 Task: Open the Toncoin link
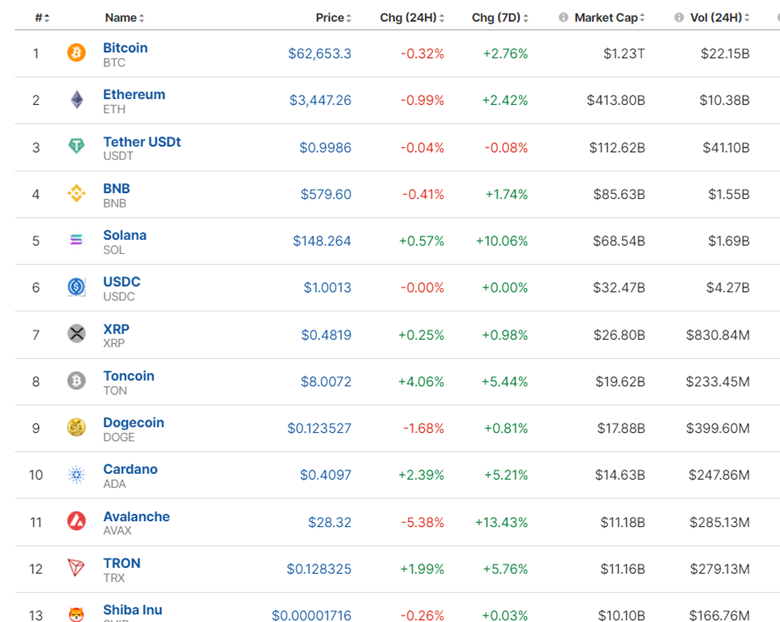(x=129, y=376)
